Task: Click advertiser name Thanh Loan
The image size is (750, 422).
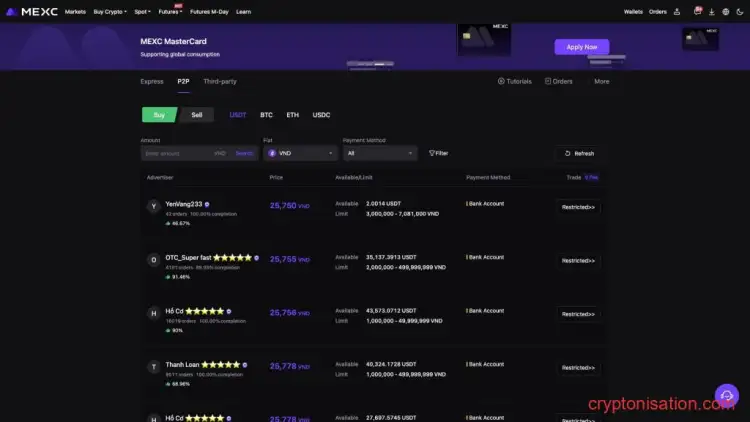Action: 182,365
